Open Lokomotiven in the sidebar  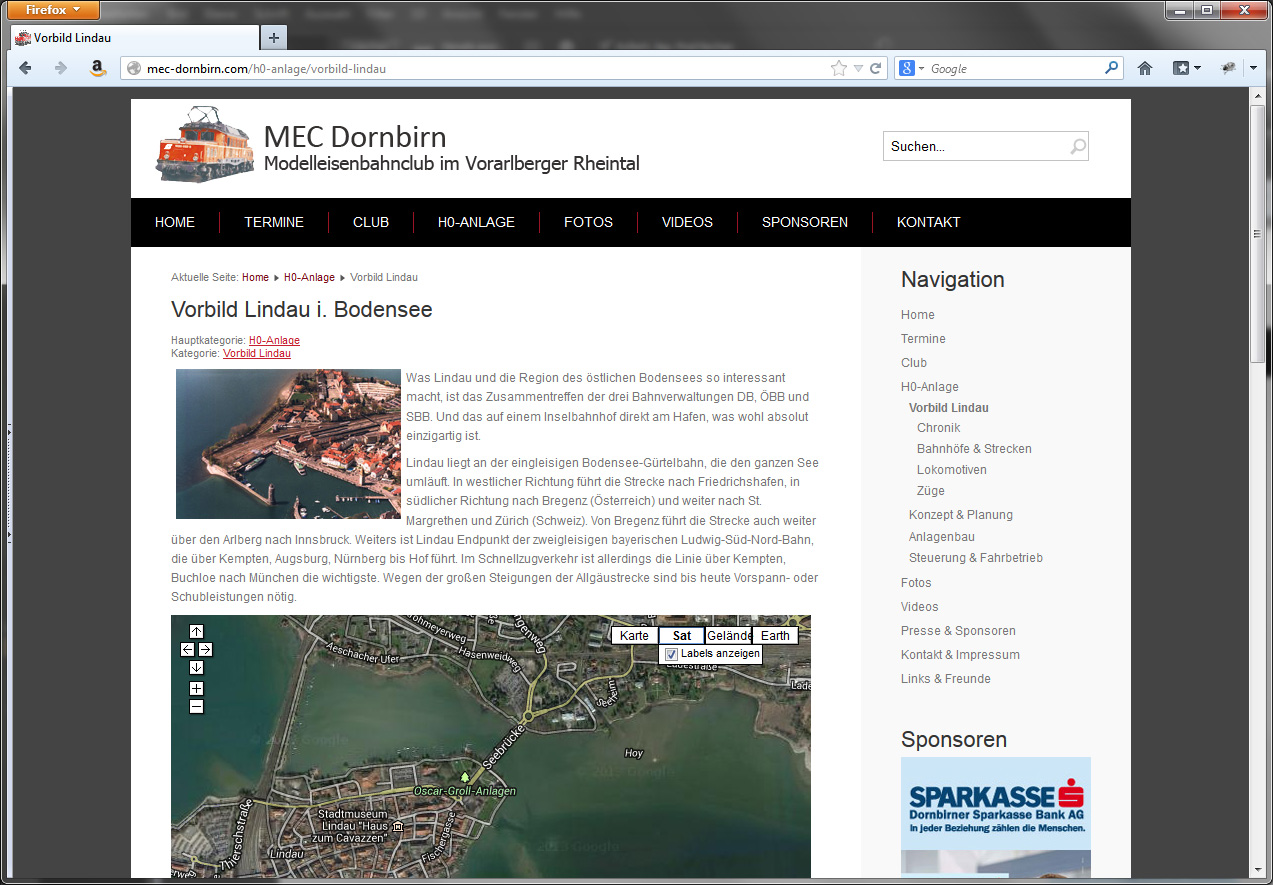point(952,470)
